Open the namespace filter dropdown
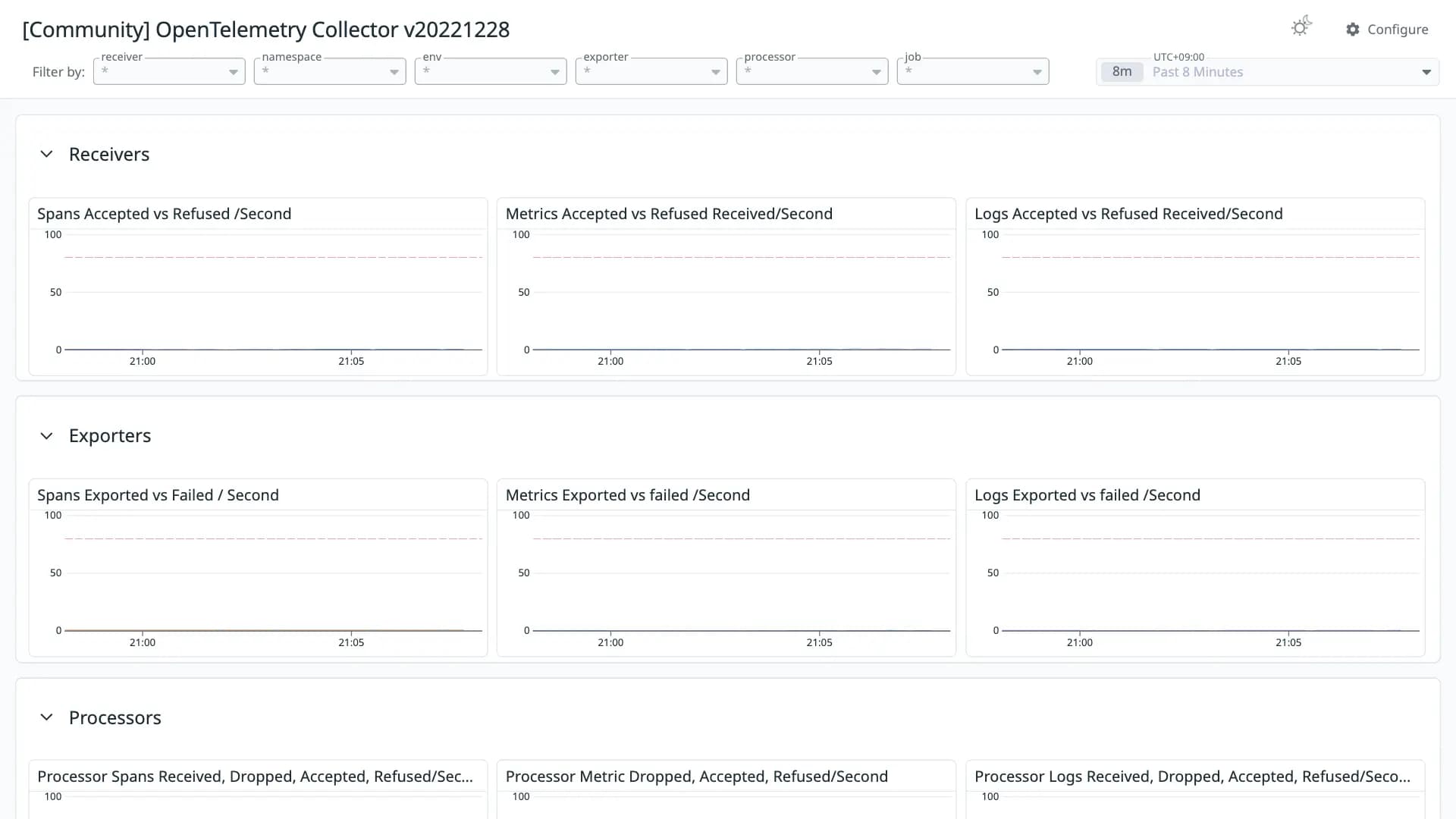The height and width of the screenshot is (819, 1456). click(x=330, y=71)
